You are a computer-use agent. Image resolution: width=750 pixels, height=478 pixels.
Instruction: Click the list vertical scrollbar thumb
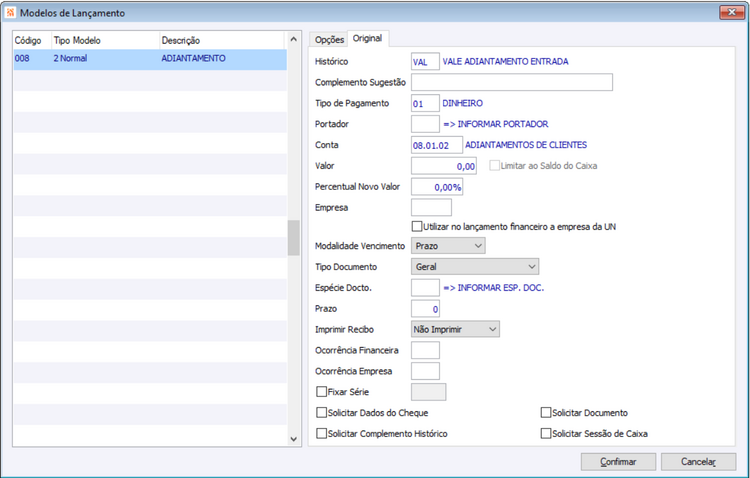click(294, 238)
